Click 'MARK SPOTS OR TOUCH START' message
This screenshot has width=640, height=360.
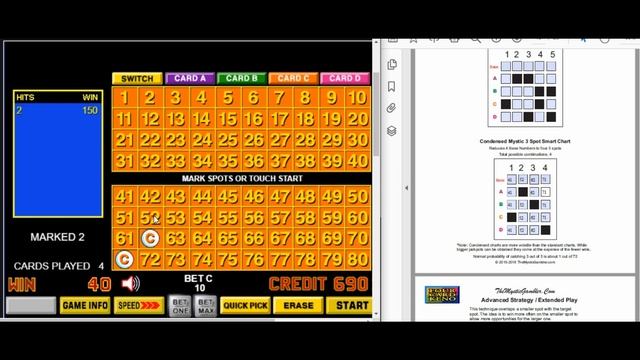(x=242, y=178)
